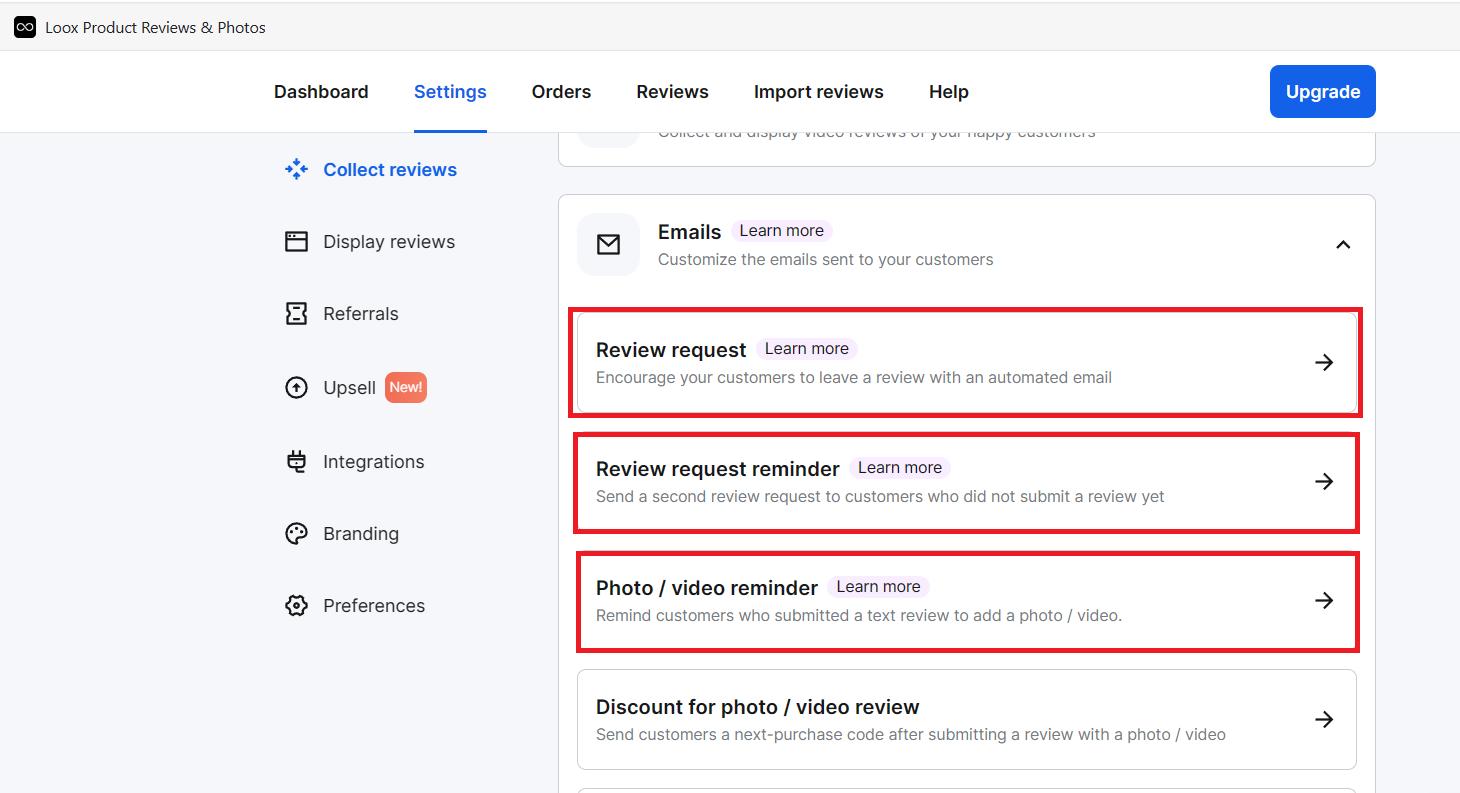1460x793 pixels.
Task: Click the Emails section heading
Action: [689, 232]
